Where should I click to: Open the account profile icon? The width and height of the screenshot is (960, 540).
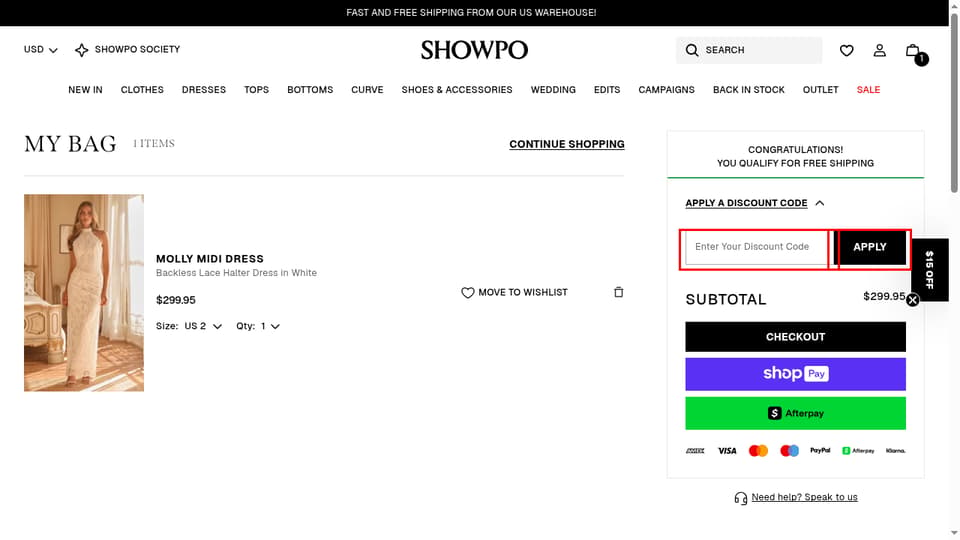pyautogui.click(x=879, y=50)
